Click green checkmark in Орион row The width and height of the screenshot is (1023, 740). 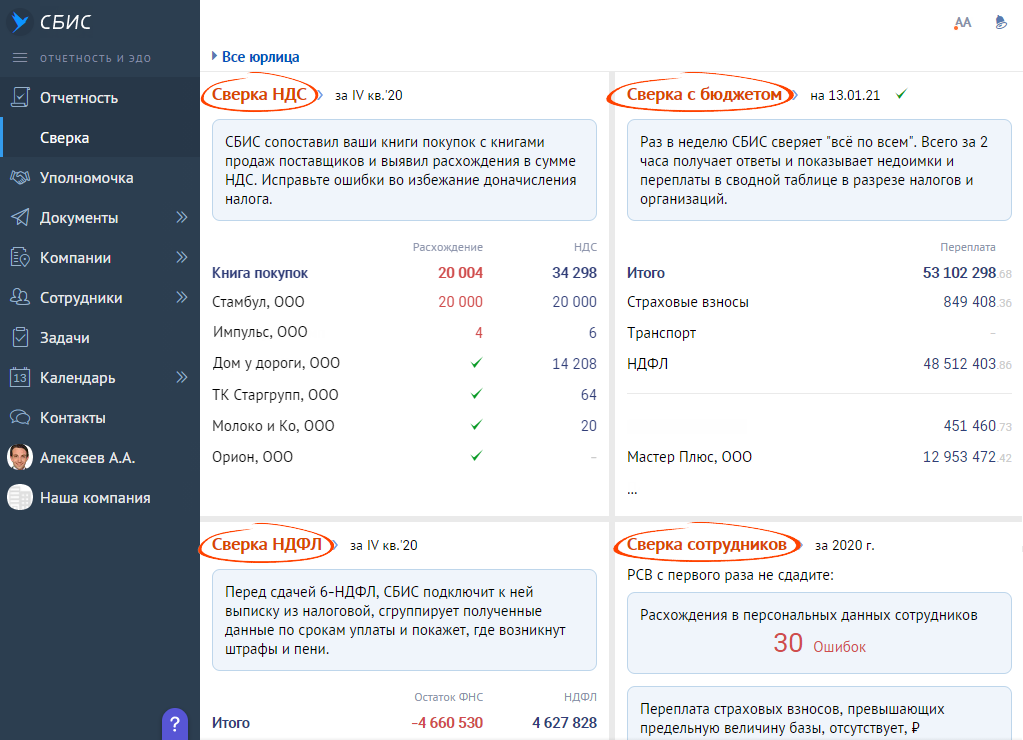476,456
